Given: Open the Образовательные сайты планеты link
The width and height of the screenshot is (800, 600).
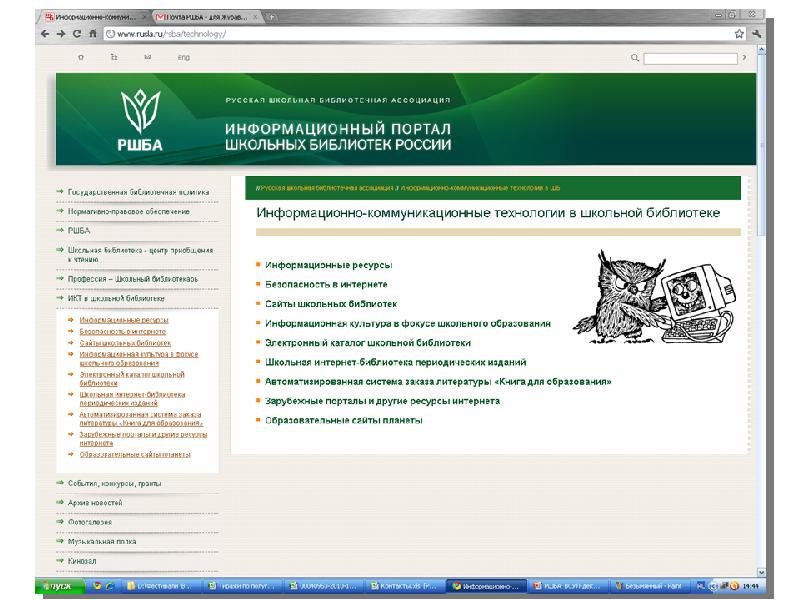Looking at the screenshot, I should coord(344,420).
